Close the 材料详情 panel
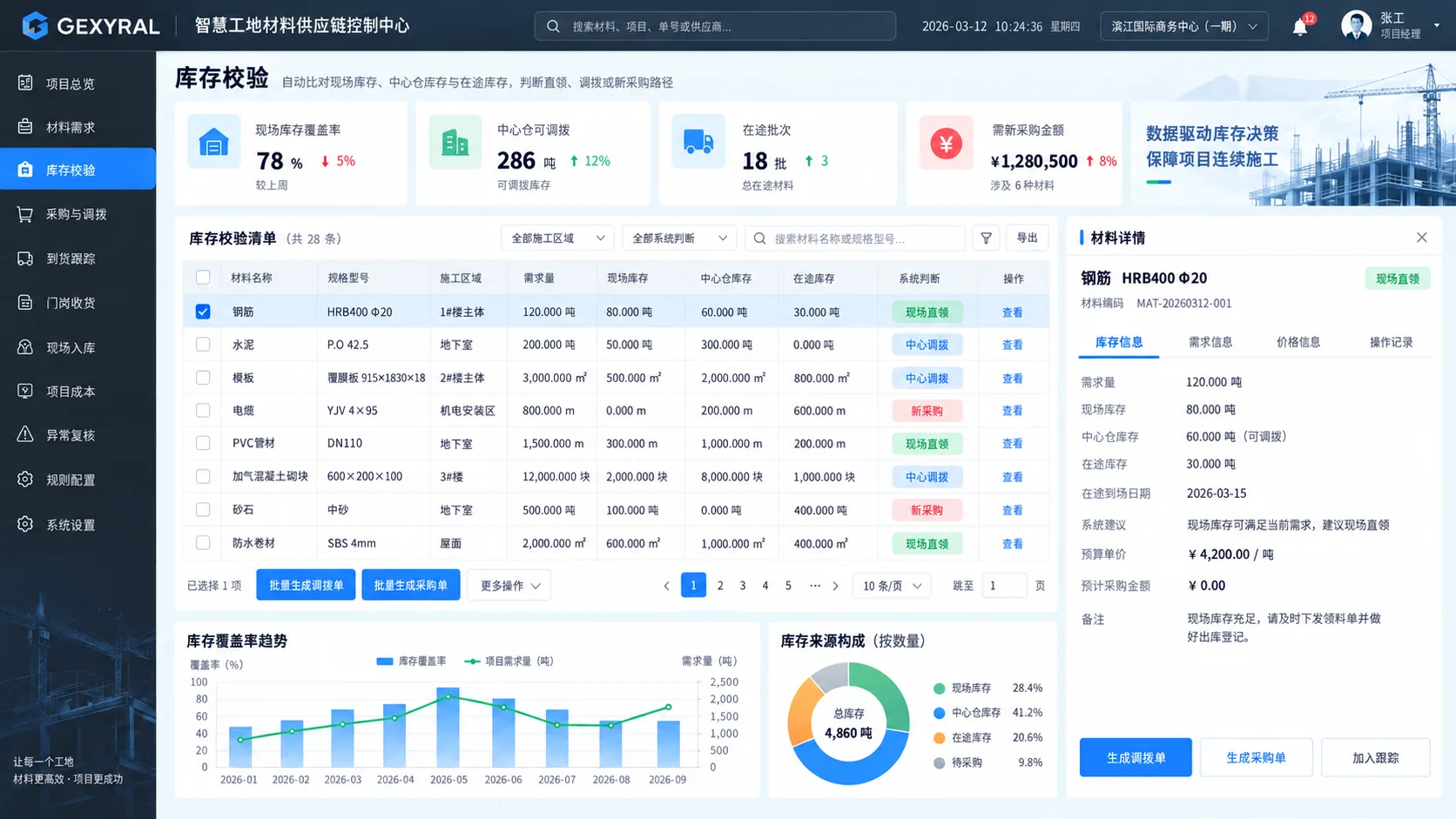 pyautogui.click(x=1421, y=238)
